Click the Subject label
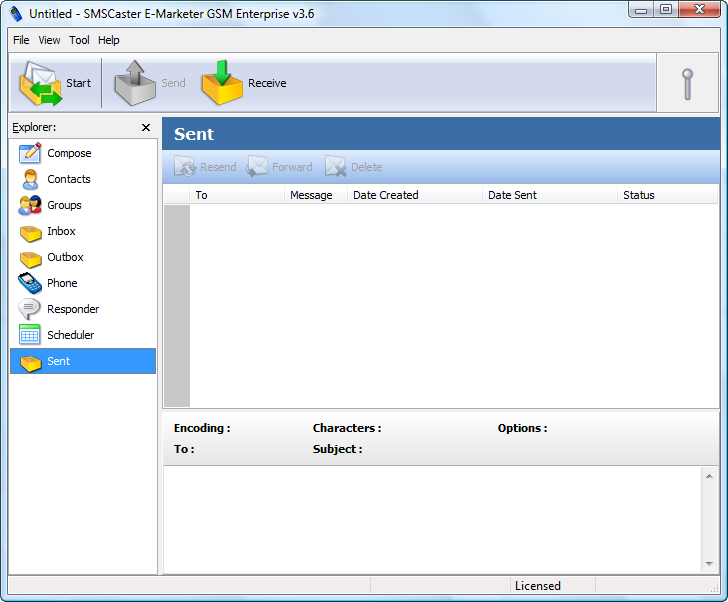 point(338,449)
